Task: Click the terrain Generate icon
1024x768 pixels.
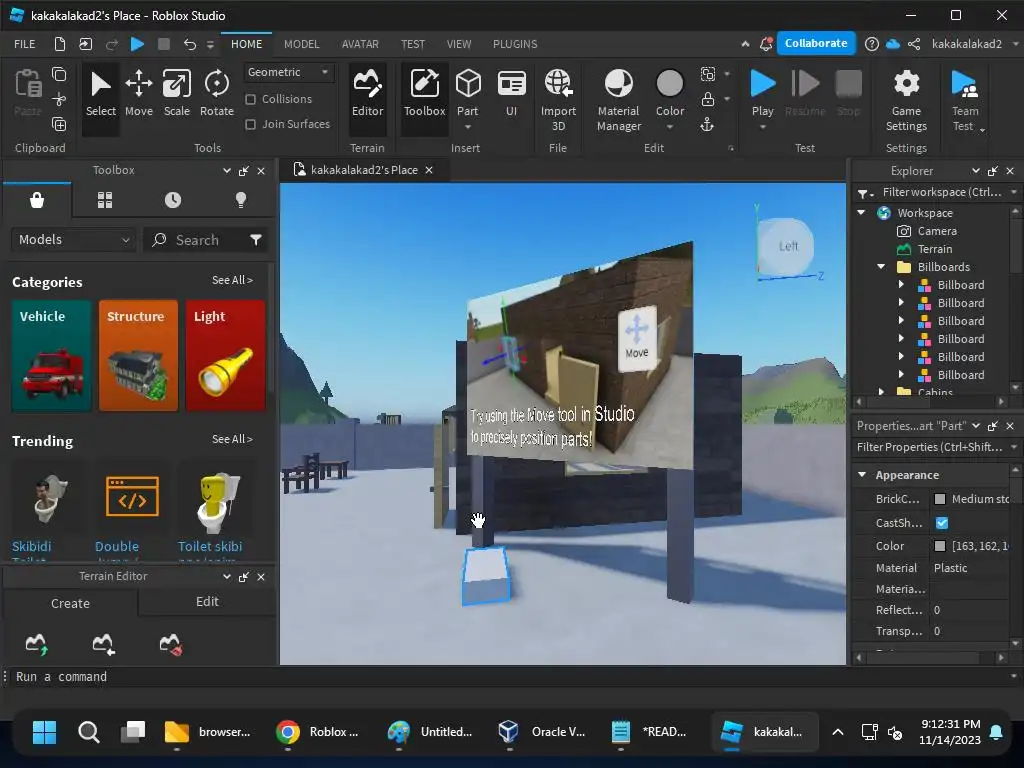Action: (37, 644)
